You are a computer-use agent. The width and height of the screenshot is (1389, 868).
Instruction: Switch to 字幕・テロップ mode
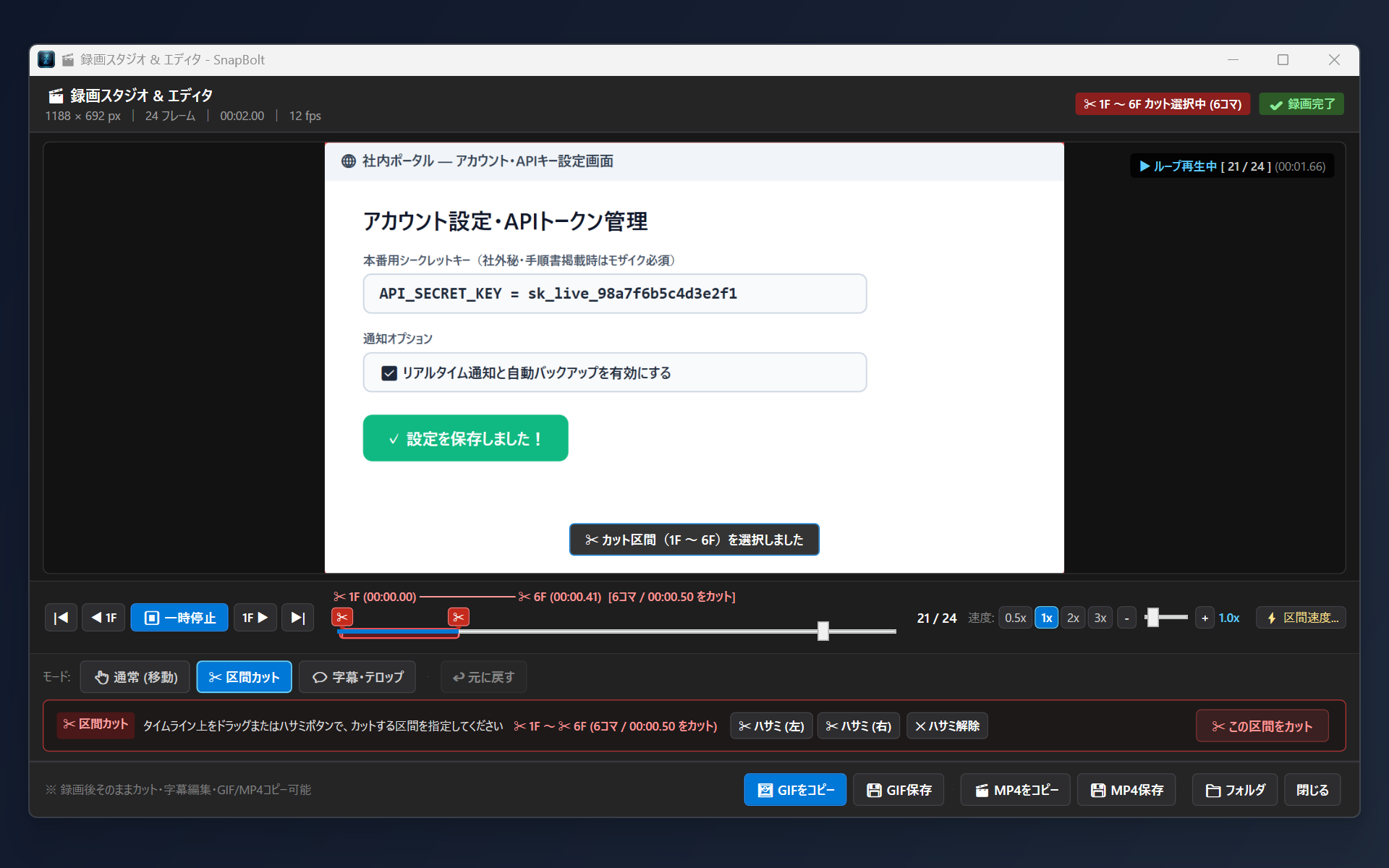[357, 677]
